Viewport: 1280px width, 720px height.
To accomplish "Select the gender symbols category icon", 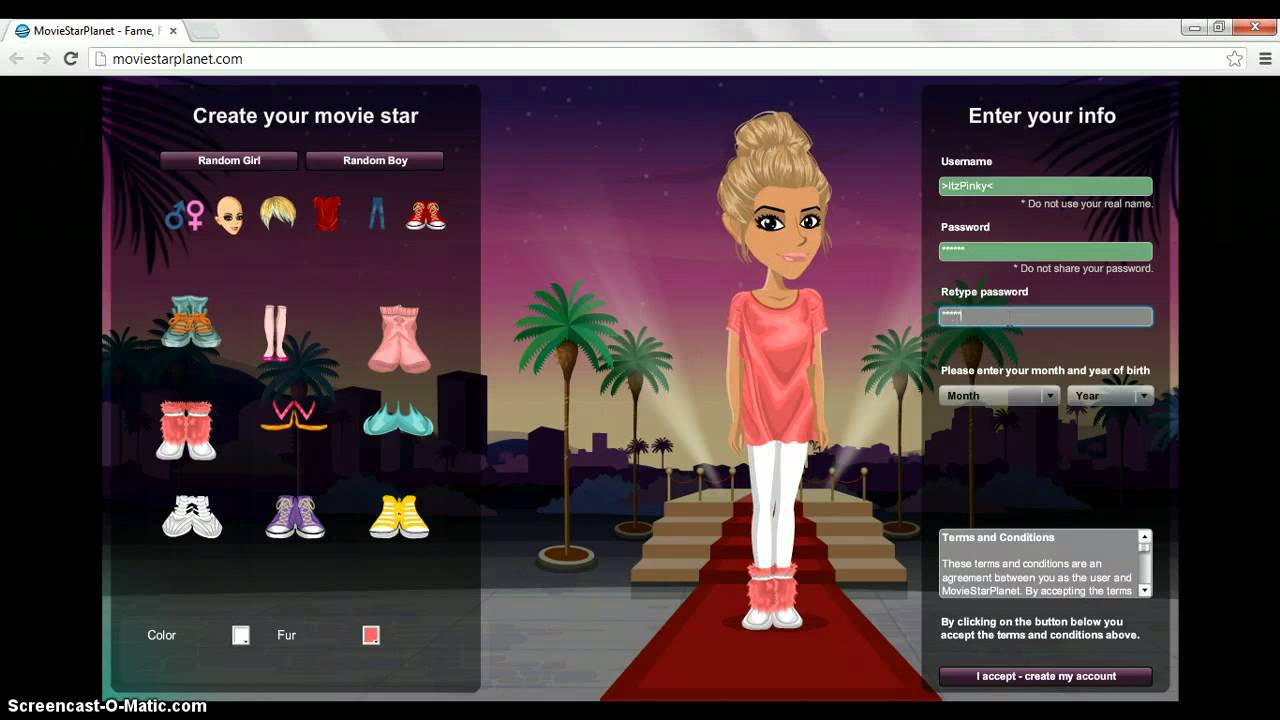I will click(185, 214).
